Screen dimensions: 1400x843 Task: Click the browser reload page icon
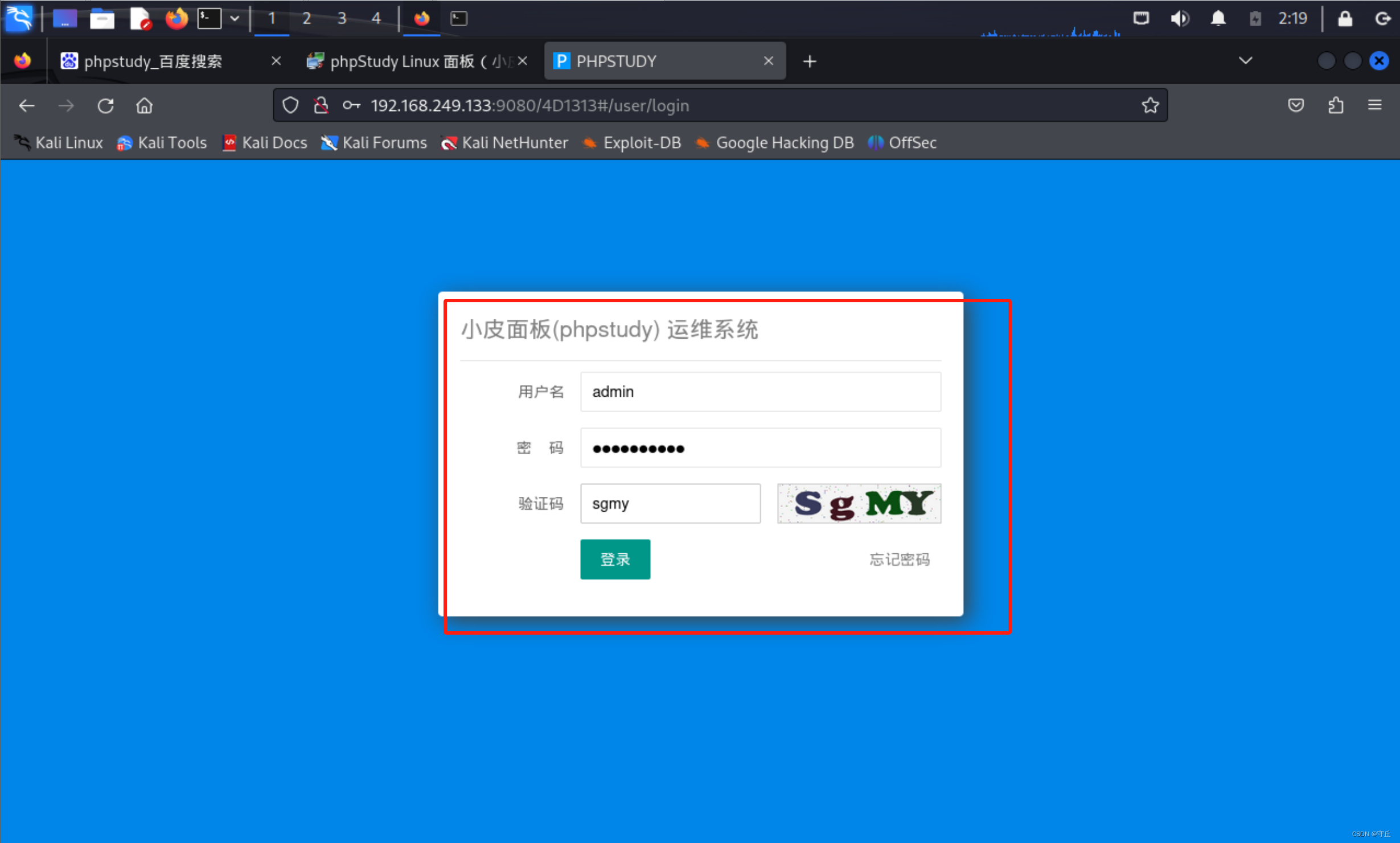tap(105, 105)
